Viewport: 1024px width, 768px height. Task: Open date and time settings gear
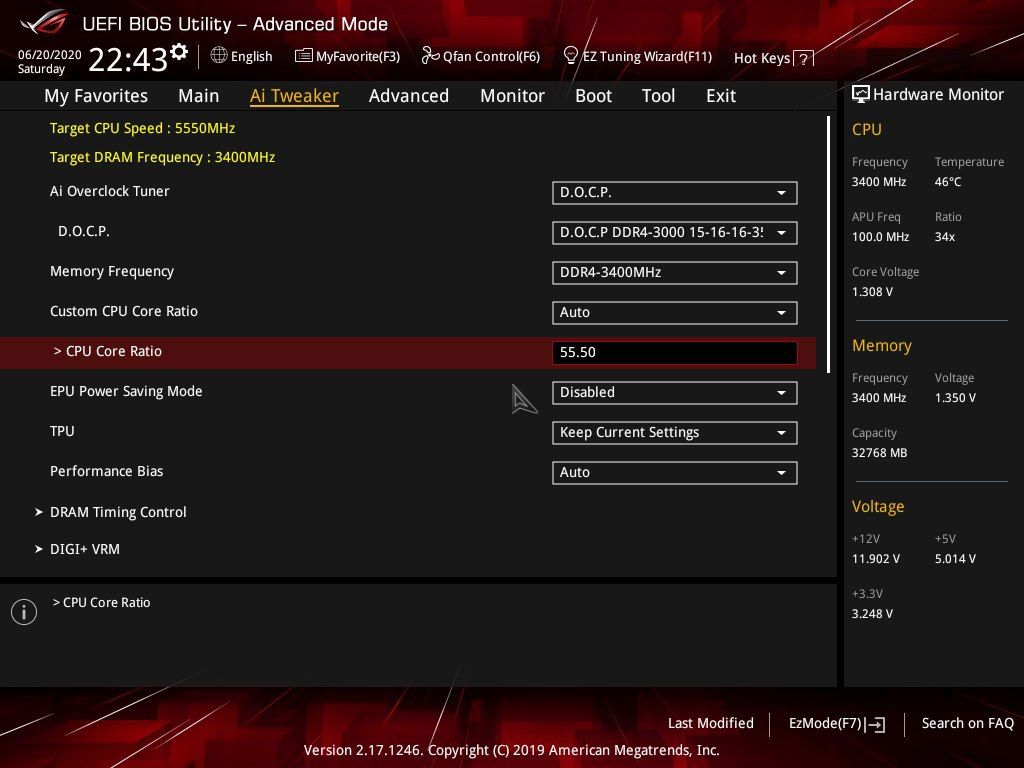pos(179,52)
